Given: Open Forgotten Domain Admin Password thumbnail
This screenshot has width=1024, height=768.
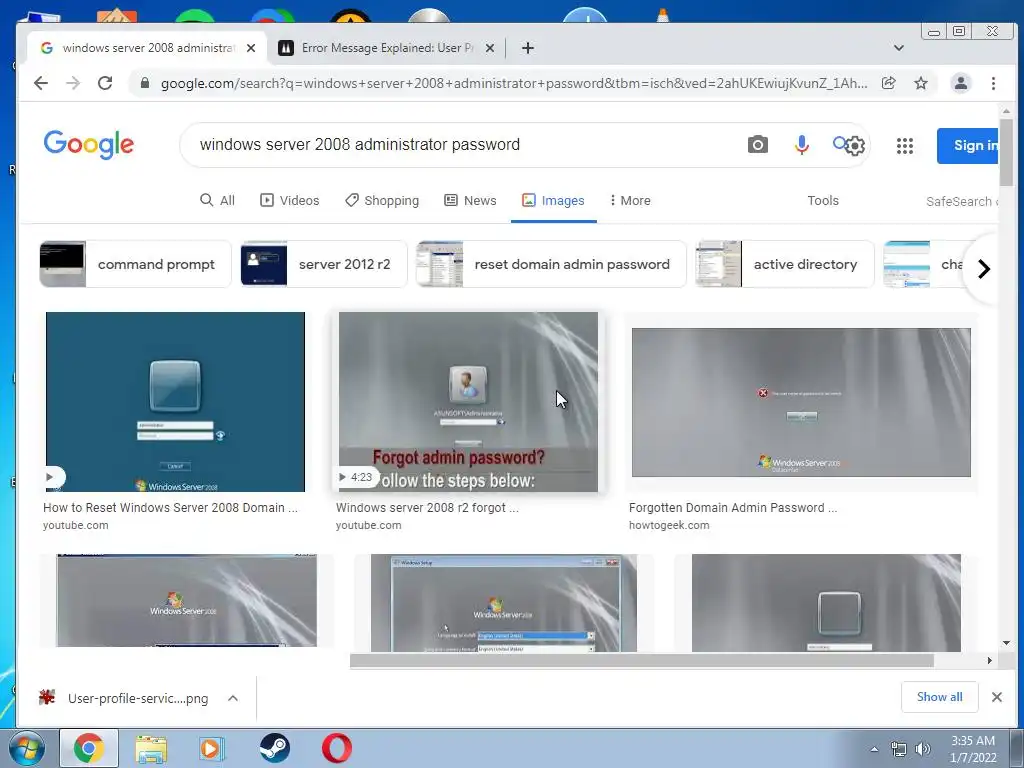Looking at the screenshot, I should 801,402.
